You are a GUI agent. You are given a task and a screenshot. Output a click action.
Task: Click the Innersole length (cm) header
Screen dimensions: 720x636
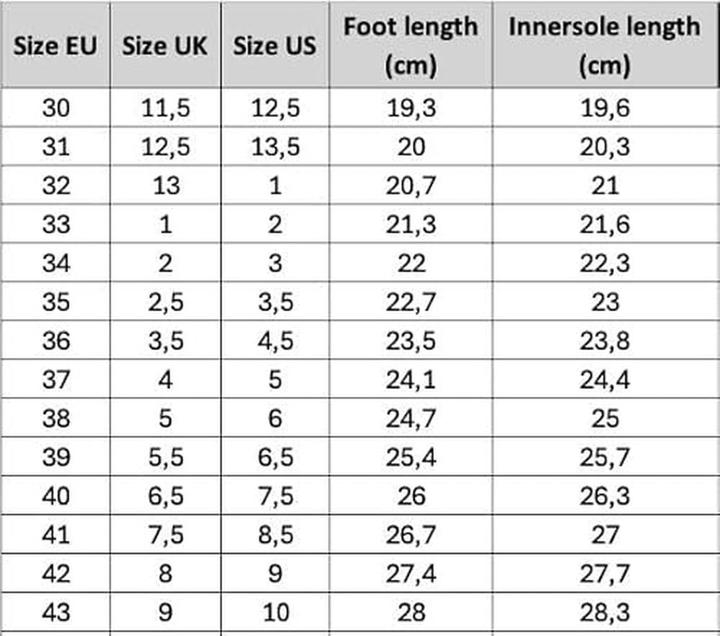(x=605, y=46)
